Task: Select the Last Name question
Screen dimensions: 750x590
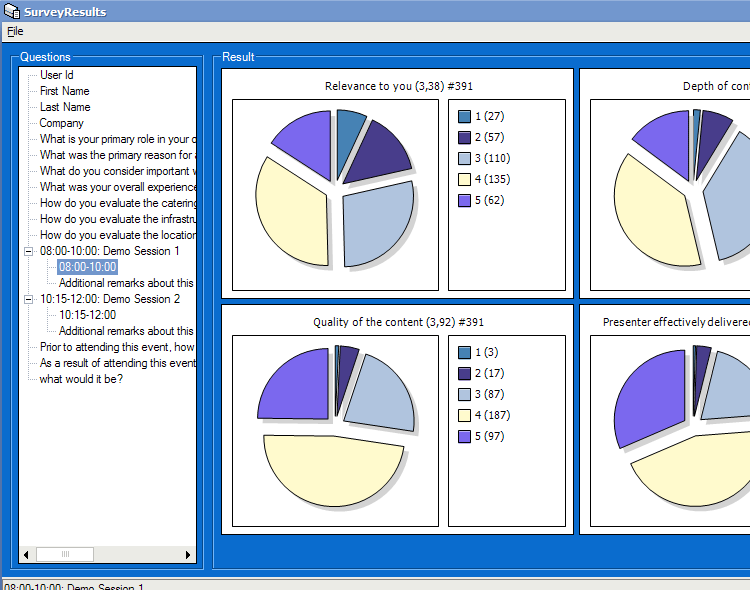Action: [65, 107]
